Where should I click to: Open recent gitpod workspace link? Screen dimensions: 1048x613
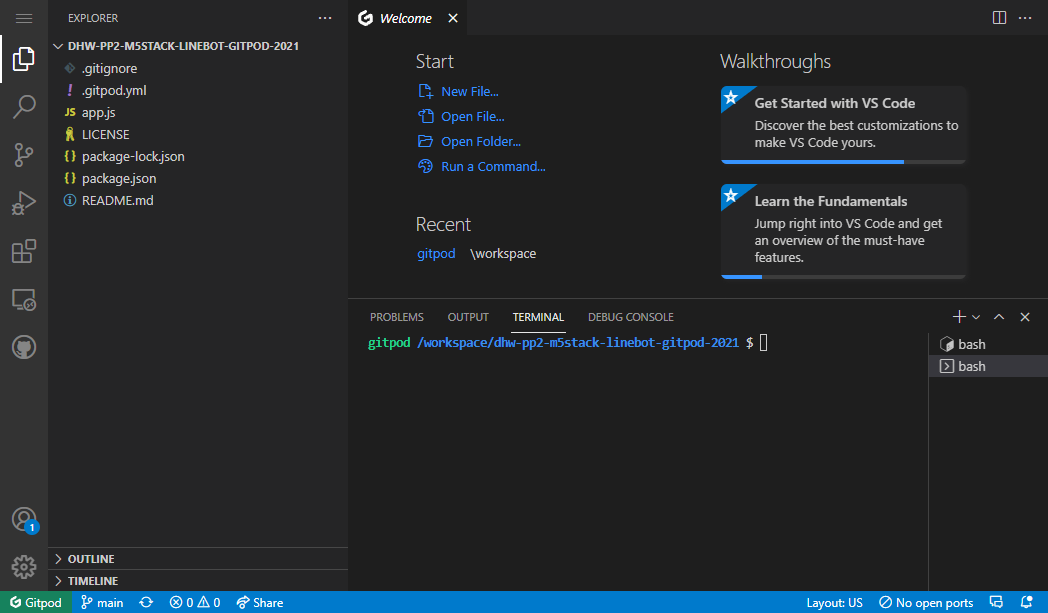(x=436, y=253)
